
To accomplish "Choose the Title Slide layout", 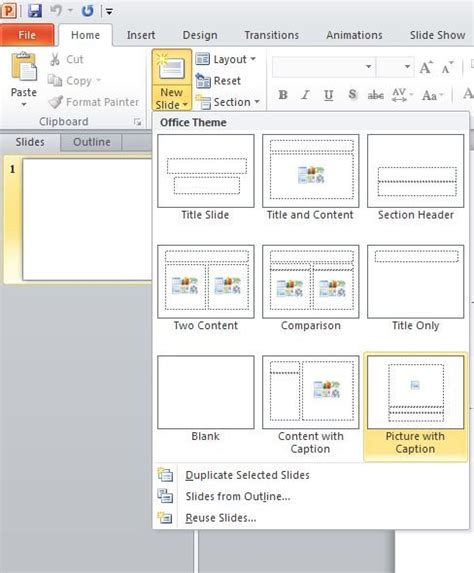I will (x=206, y=178).
